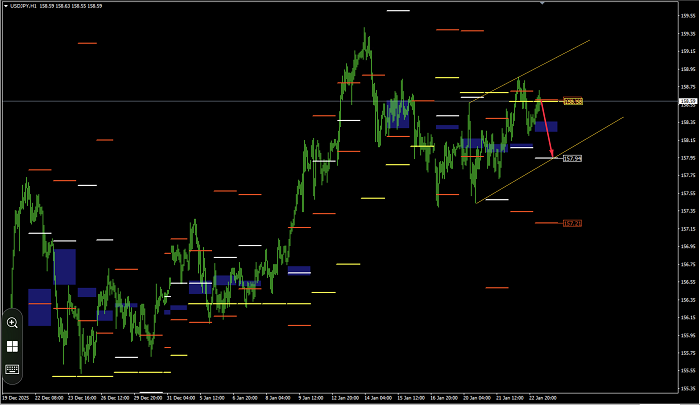Click the blue rectangle beside the red arrow
Image resolution: width=700 pixels, height=405 pixels.
(x=547, y=126)
